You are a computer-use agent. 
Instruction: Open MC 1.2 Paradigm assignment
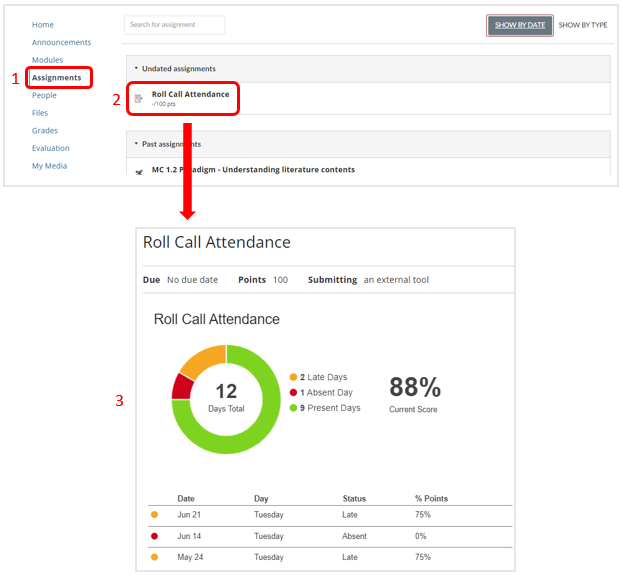(253, 170)
